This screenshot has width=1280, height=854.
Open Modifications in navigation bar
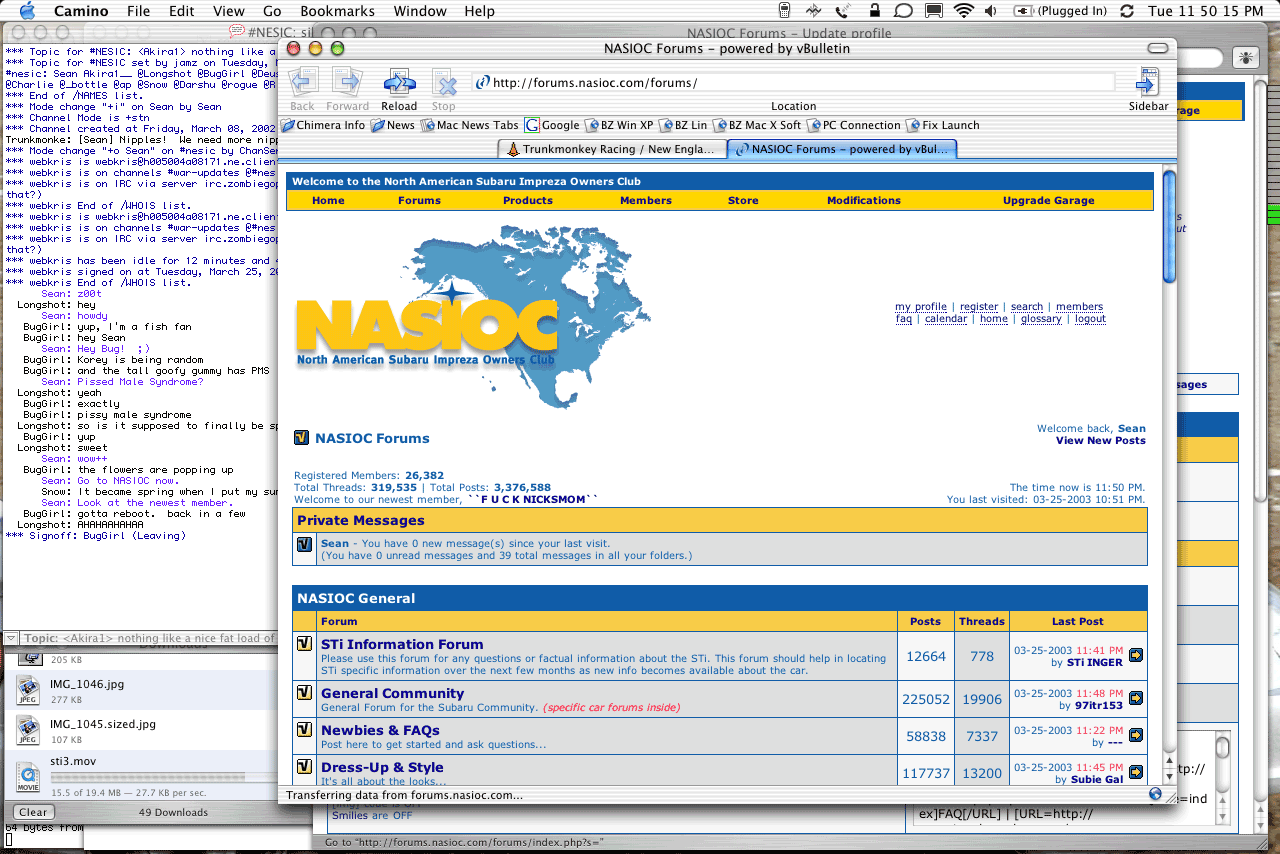click(x=864, y=200)
